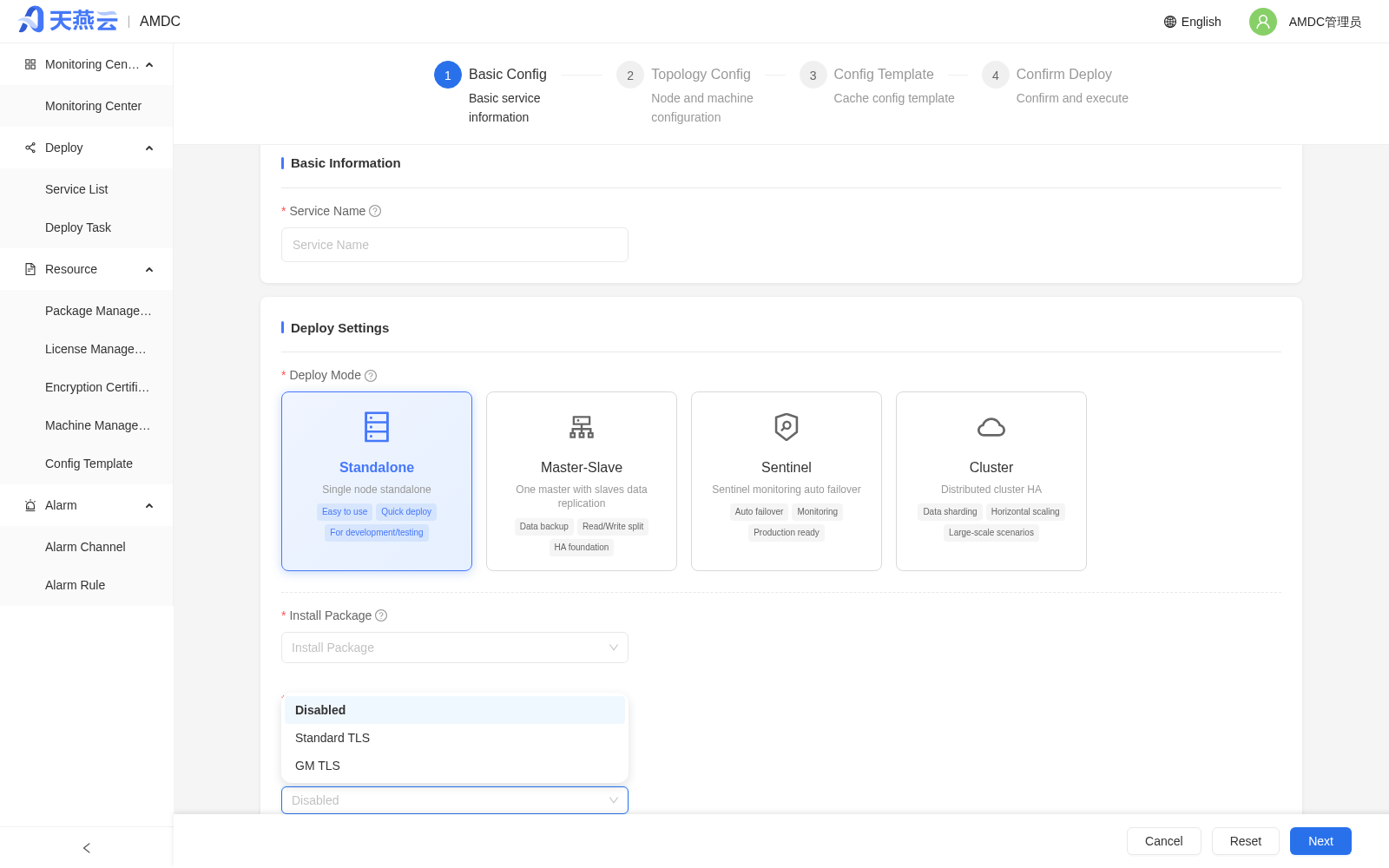1389x868 pixels.
Task: Click the Tianyan Cloud logo
Action: click(68, 20)
